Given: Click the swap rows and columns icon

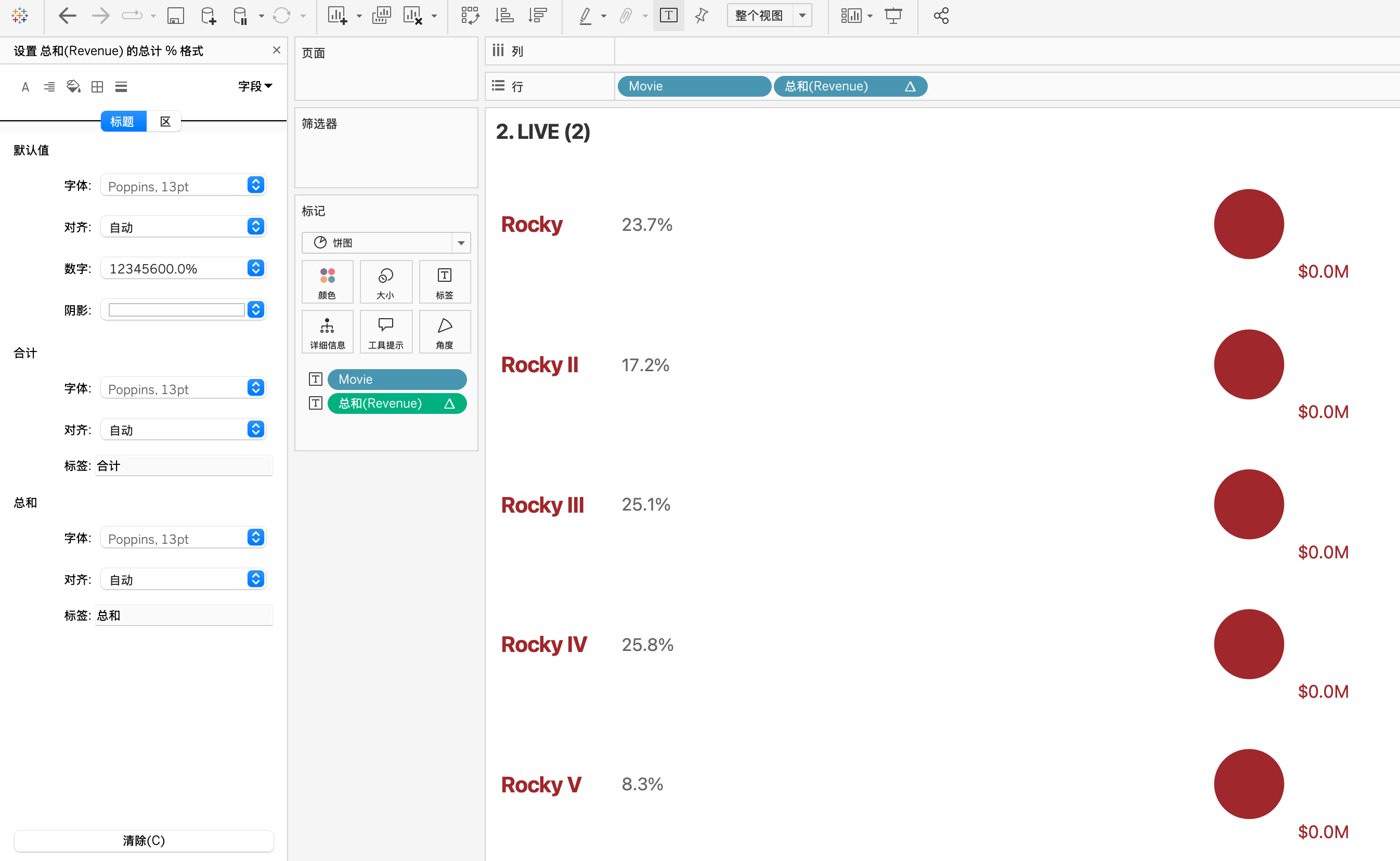Looking at the screenshot, I should pyautogui.click(x=470, y=16).
